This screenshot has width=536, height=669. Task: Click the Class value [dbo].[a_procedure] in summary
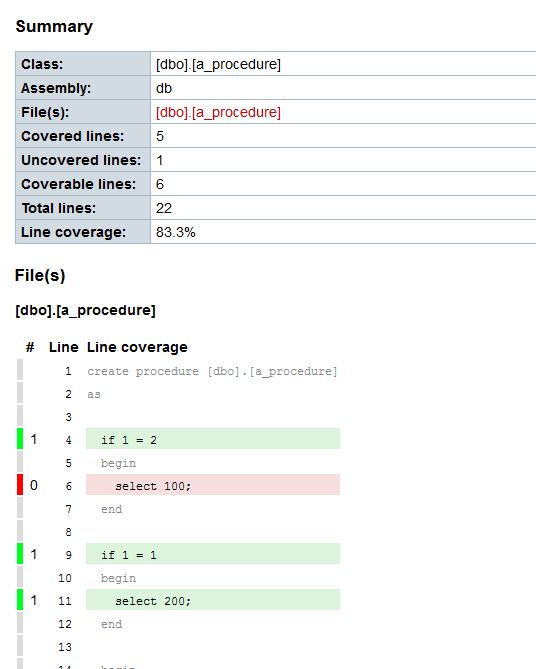(218, 64)
